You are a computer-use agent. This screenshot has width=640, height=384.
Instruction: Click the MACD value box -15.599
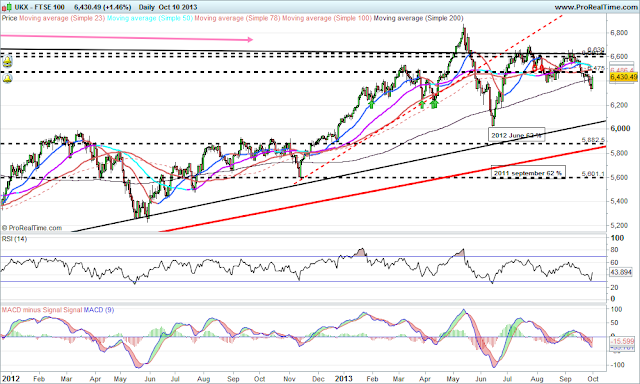(622, 341)
